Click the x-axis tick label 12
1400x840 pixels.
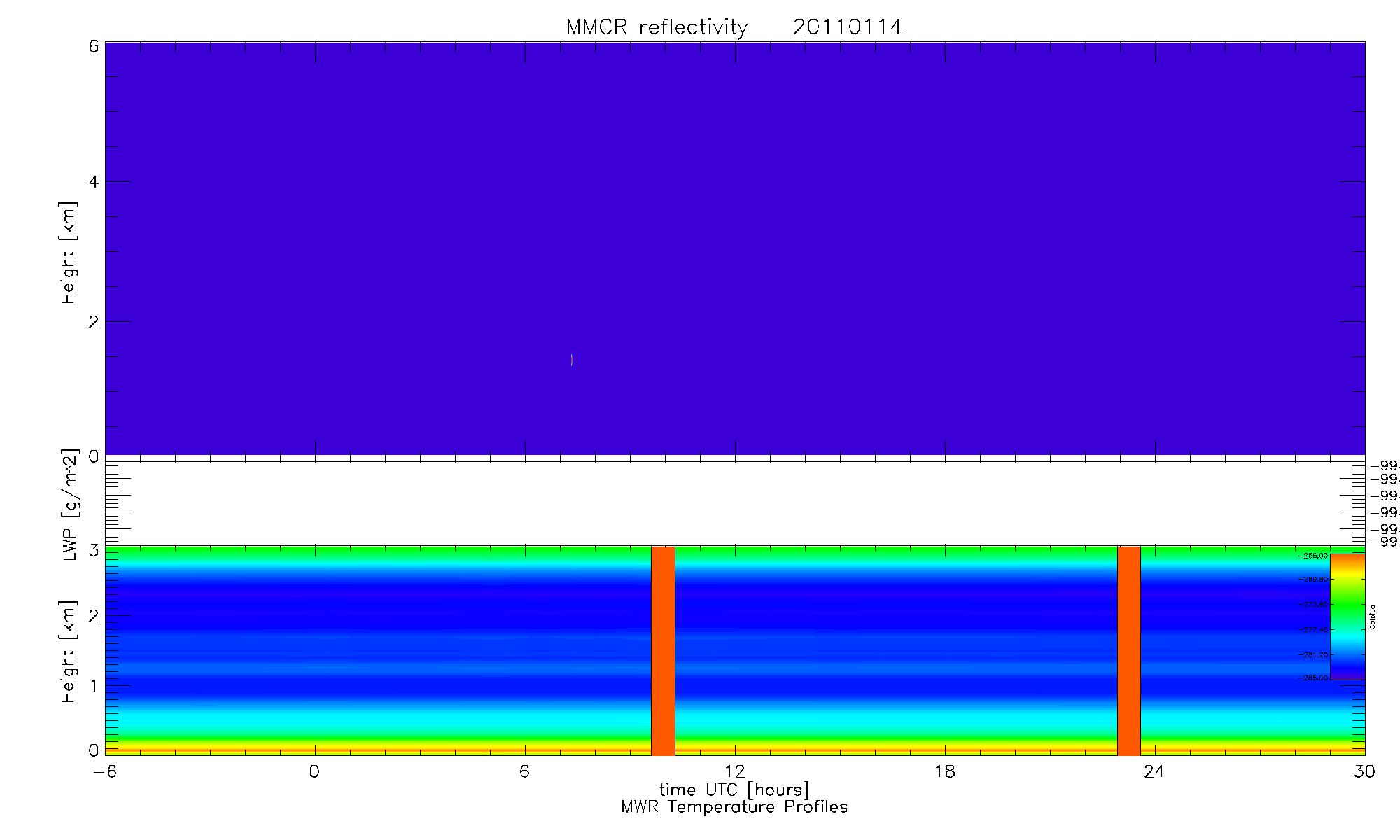pos(734,771)
